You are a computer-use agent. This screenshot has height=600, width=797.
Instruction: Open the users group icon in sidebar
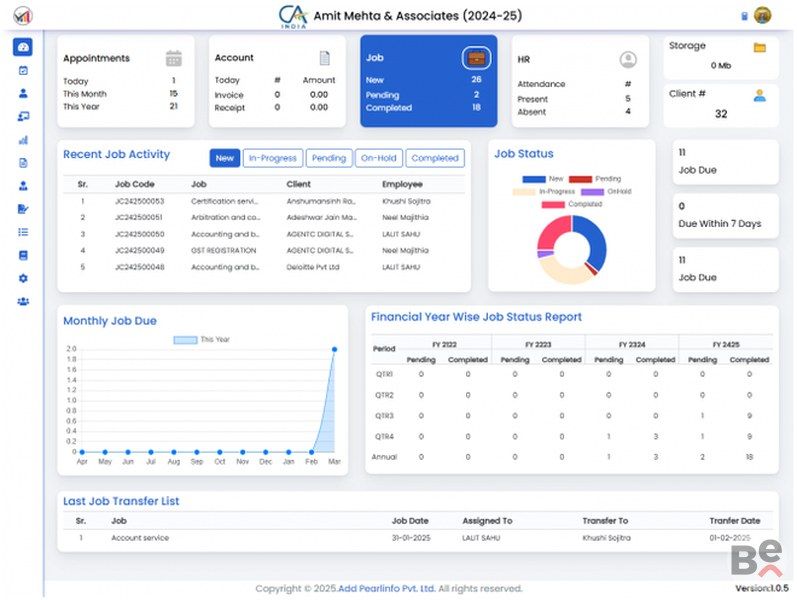pos(23,301)
